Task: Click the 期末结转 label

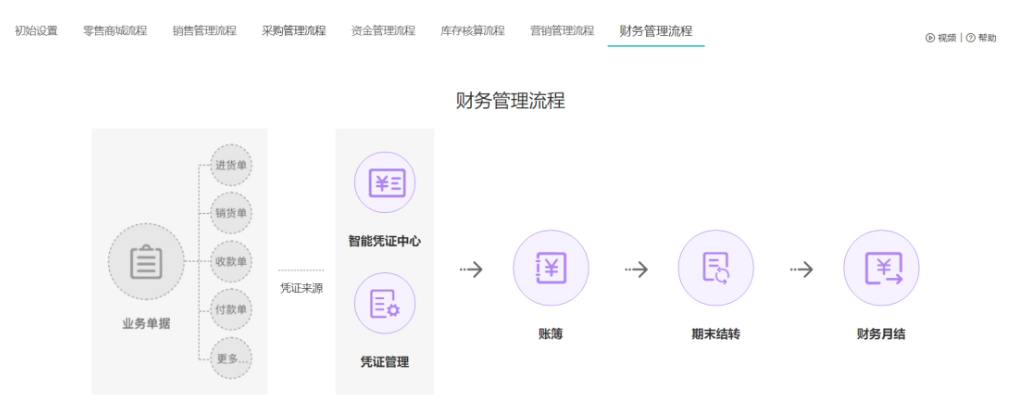Action: pos(716,334)
